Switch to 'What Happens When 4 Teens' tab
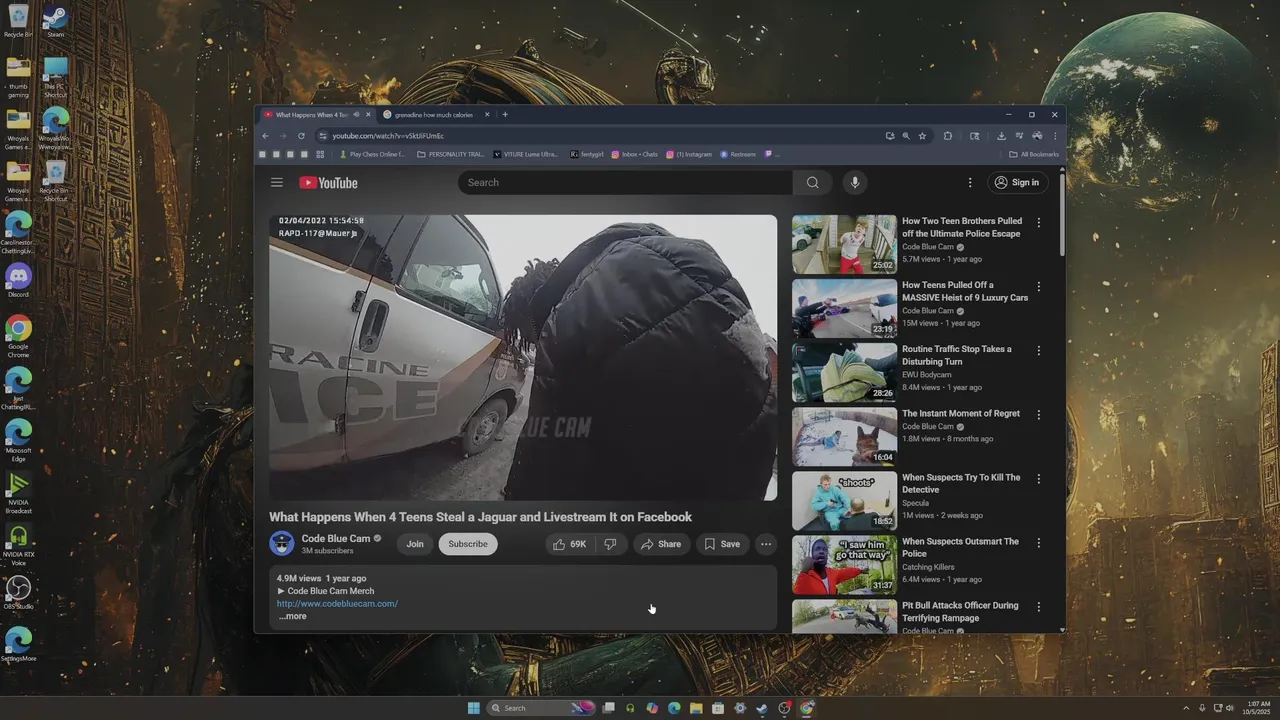The width and height of the screenshot is (1280, 720). tap(310, 115)
